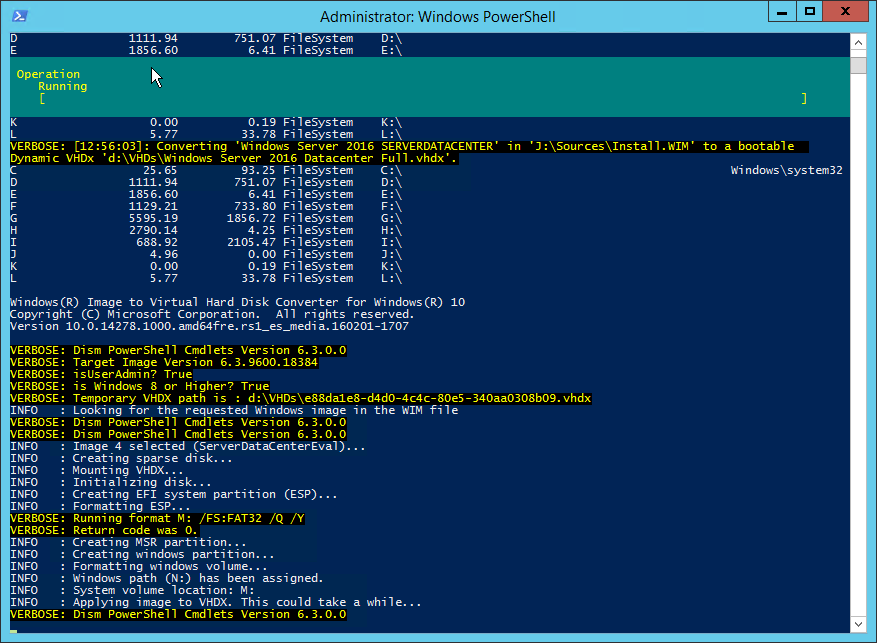Screen dimensions: 877x643
Task: Click the 'Running format M: /FS:FAT32' line
Action: click(157, 518)
